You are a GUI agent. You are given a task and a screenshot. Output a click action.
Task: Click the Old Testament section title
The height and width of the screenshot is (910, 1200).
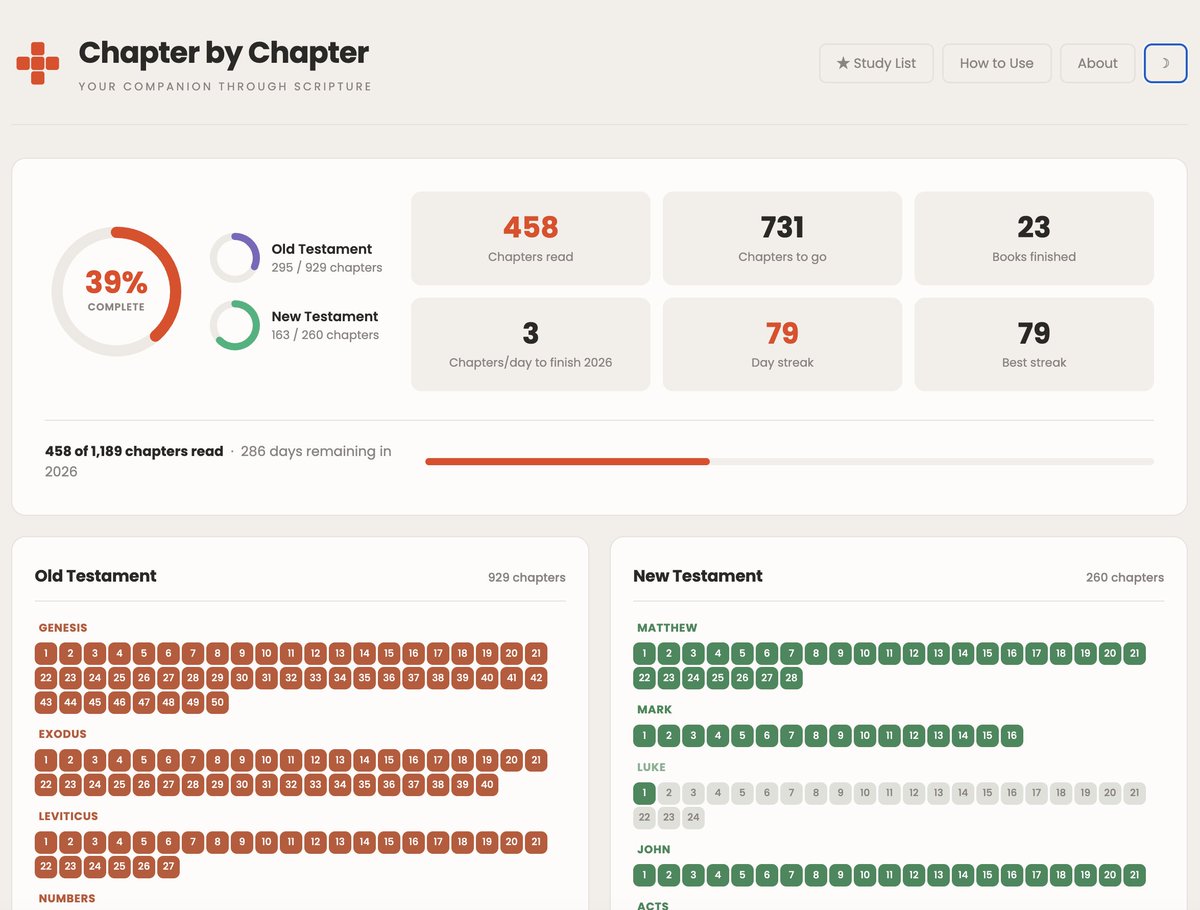(x=95, y=576)
